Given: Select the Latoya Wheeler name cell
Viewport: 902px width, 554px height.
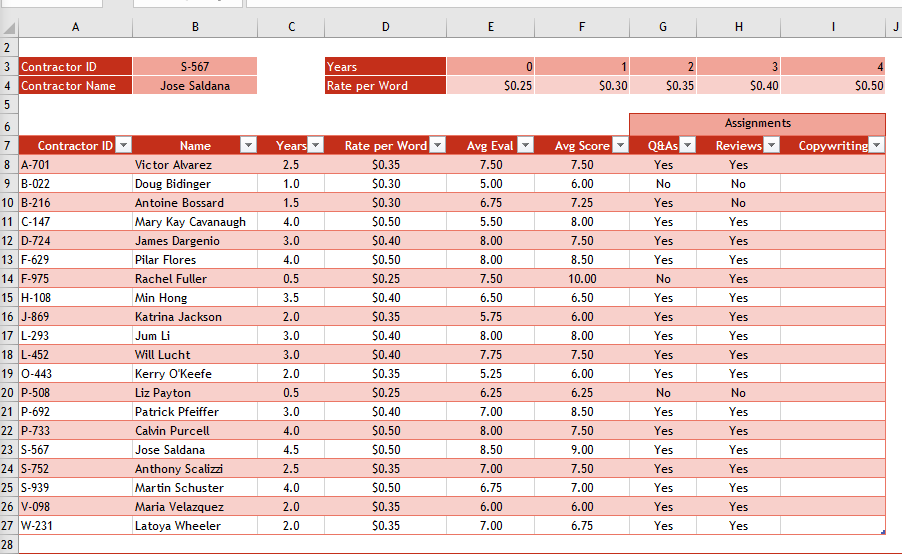Looking at the screenshot, I should pyautogui.click(x=195, y=525).
